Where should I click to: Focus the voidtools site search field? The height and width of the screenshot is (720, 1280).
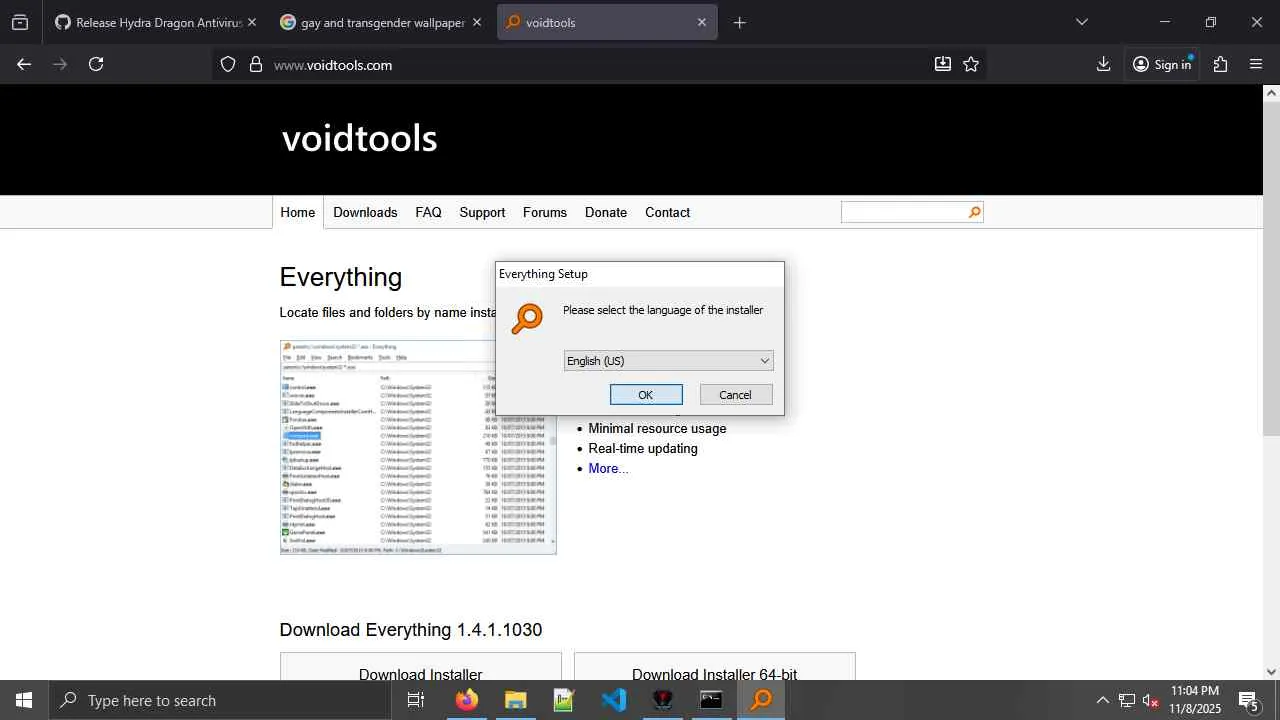(x=904, y=212)
